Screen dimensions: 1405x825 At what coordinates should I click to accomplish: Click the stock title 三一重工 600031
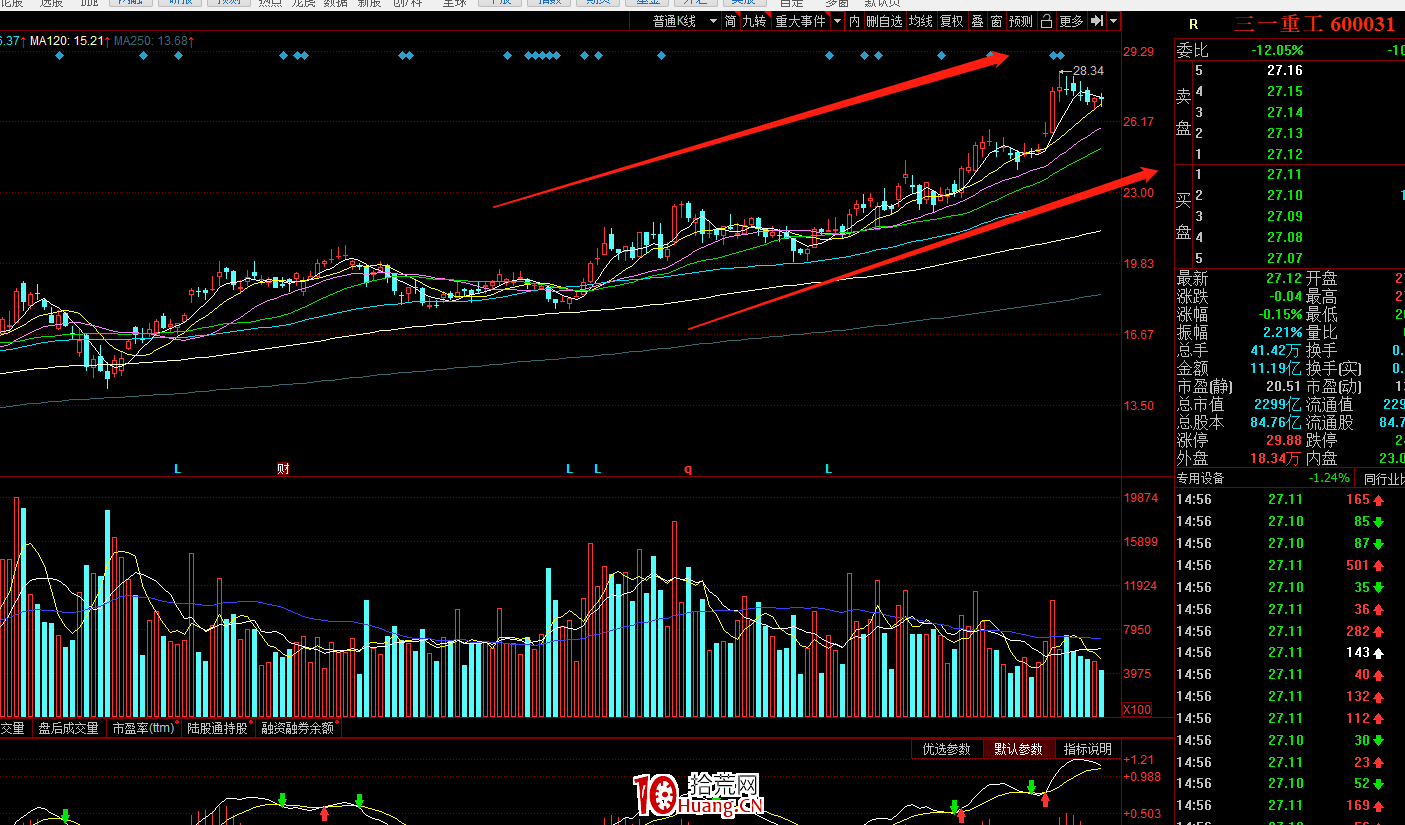click(x=1314, y=25)
